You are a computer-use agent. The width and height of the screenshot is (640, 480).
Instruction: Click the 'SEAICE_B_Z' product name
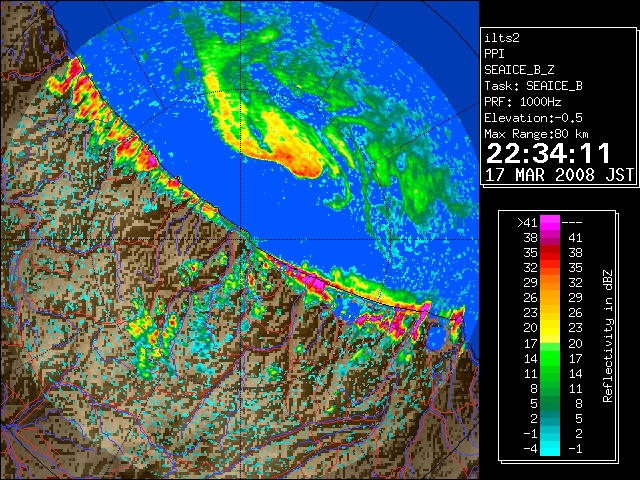click(x=519, y=70)
